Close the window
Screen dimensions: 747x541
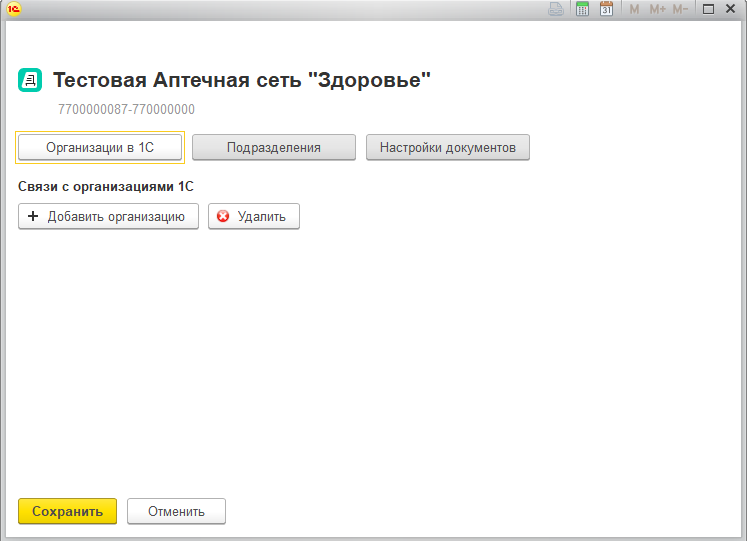pos(730,9)
